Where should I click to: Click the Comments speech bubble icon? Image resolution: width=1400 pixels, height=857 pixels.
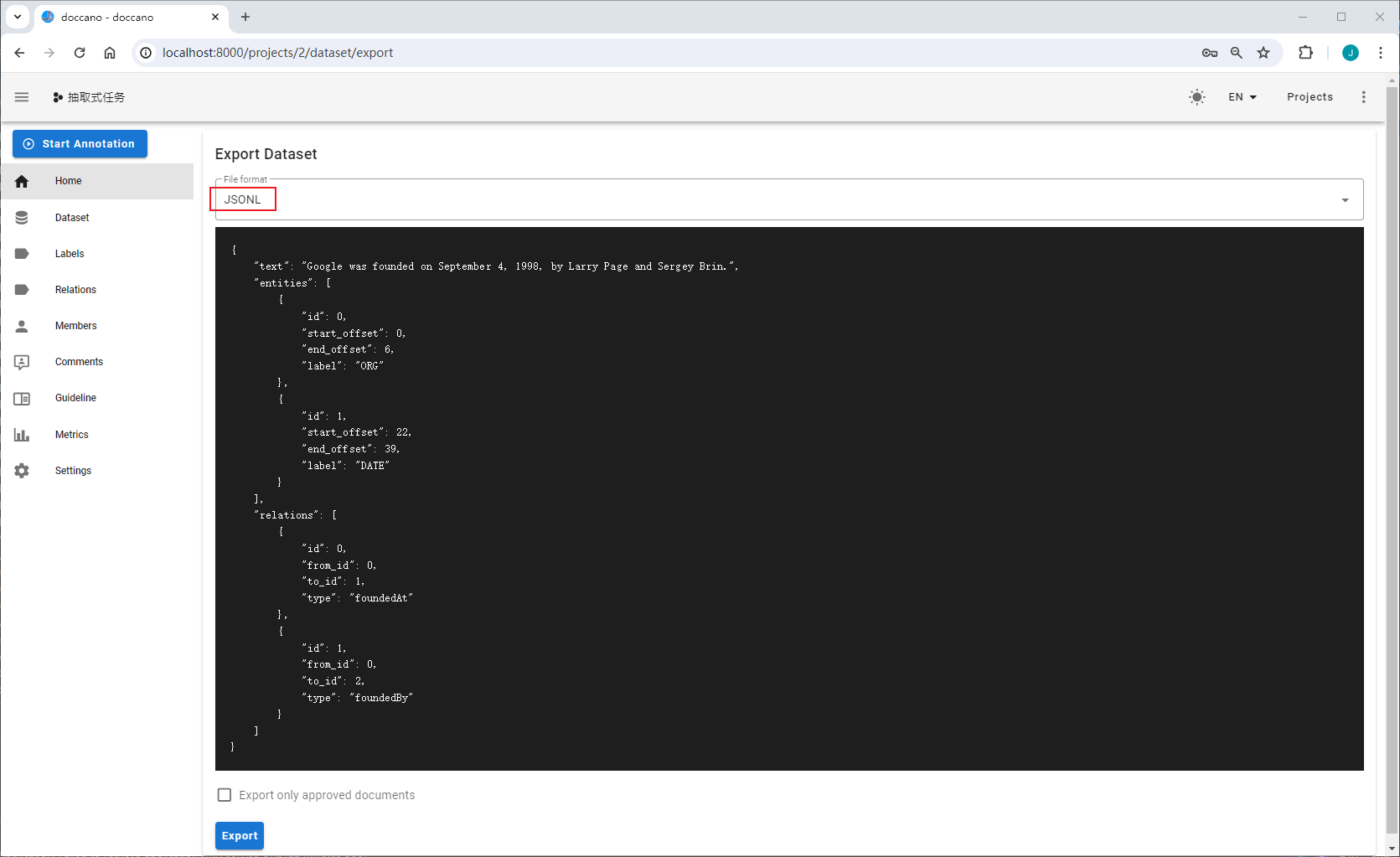22,361
